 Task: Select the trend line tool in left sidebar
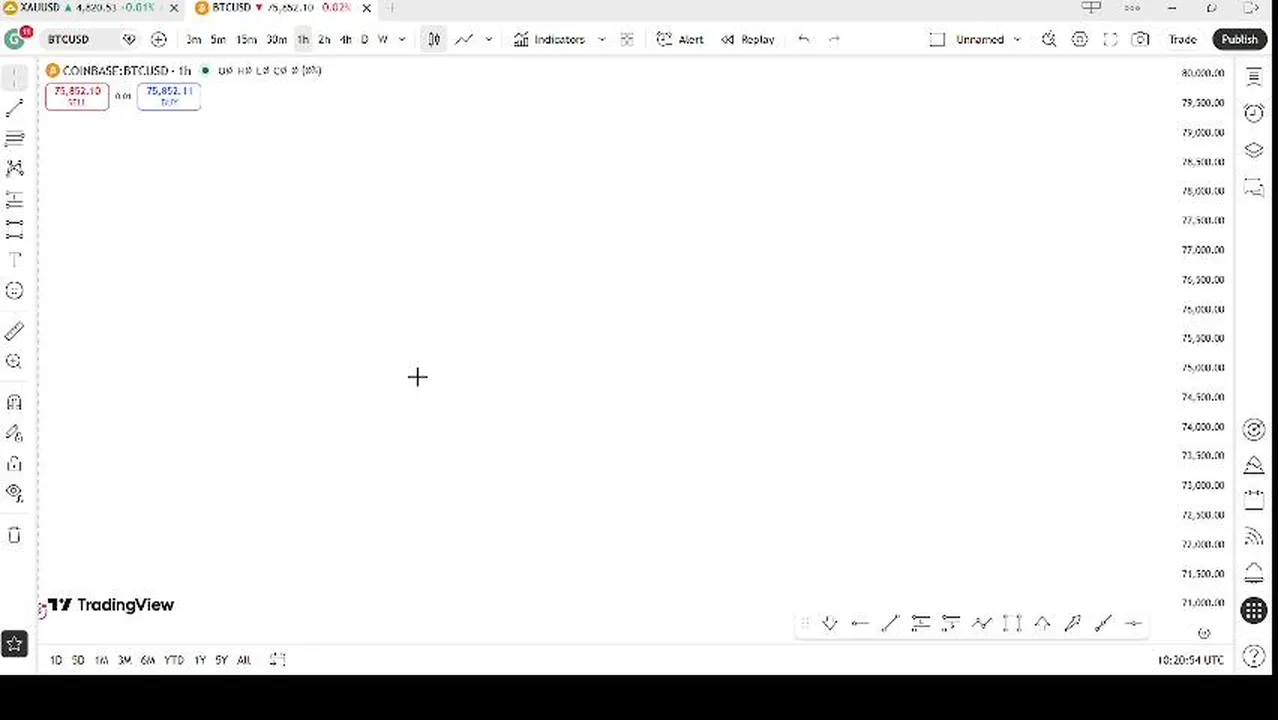tap(14, 108)
